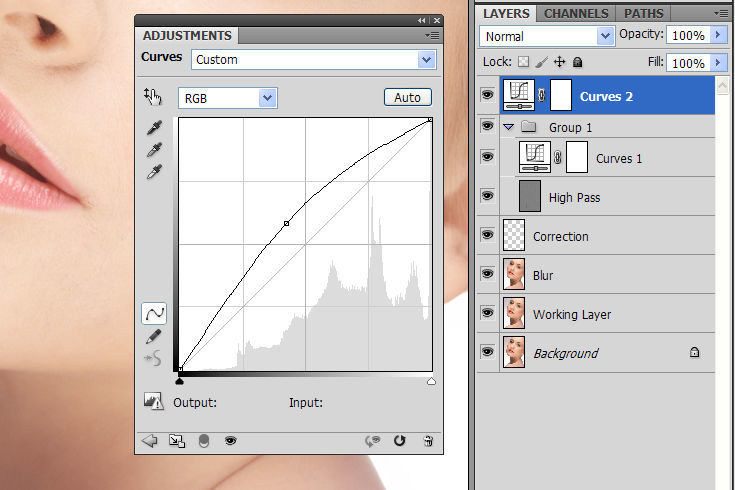The image size is (735, 490).
Task: Close the Adjustments panel
Action: (x=437, y=20)
